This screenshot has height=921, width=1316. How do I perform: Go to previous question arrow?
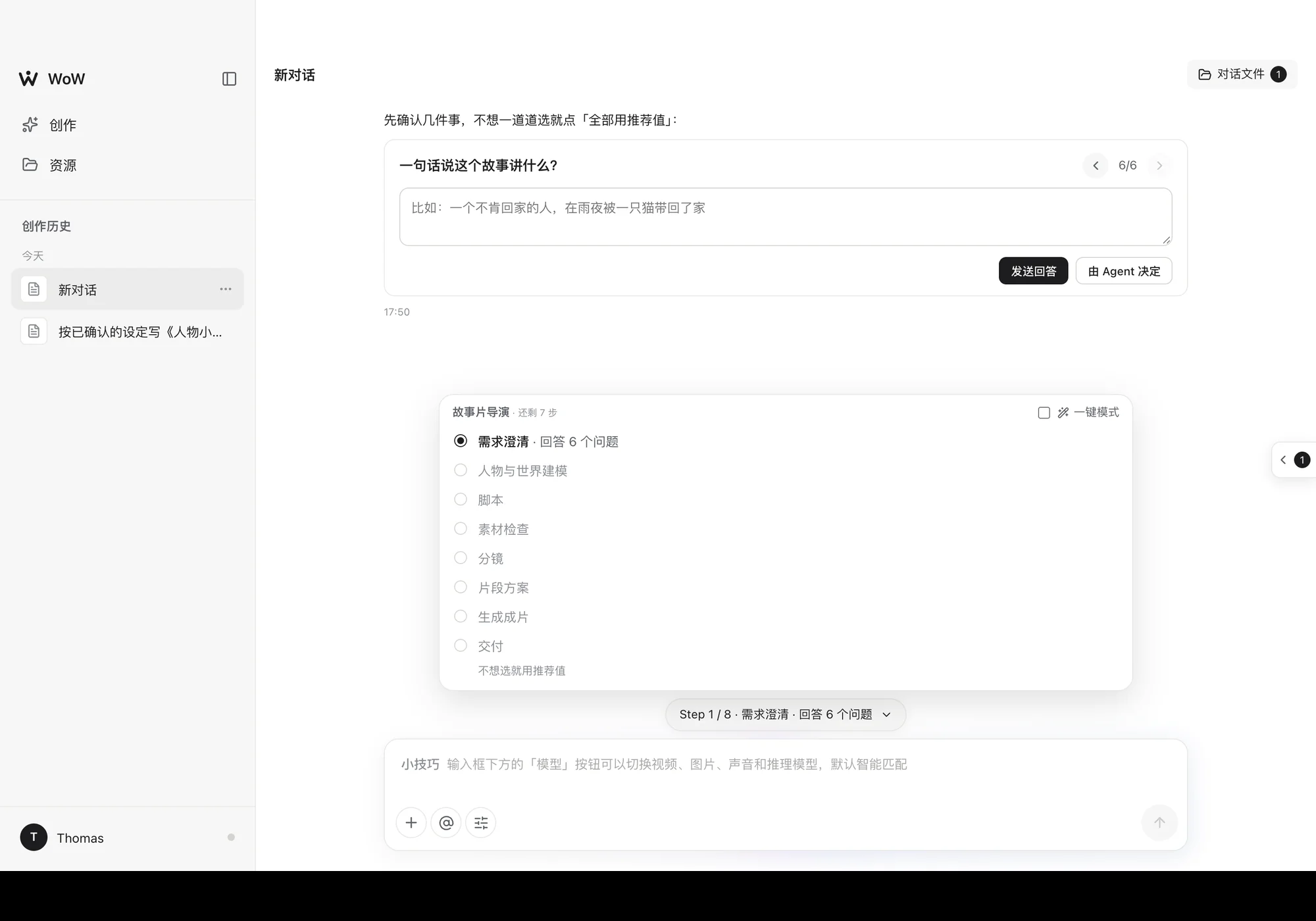(1096, 166)
